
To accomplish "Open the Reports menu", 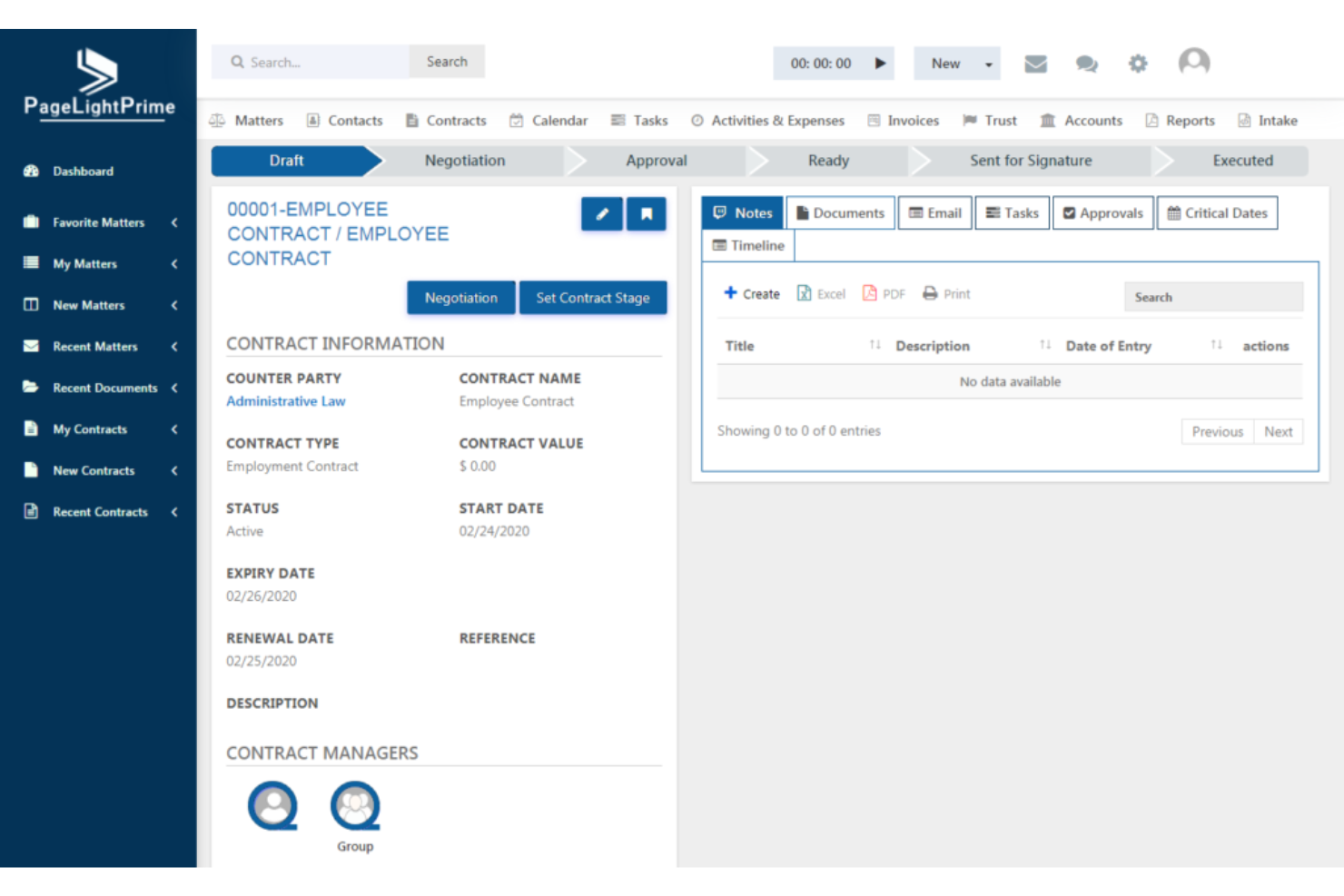I will 1181,121.
